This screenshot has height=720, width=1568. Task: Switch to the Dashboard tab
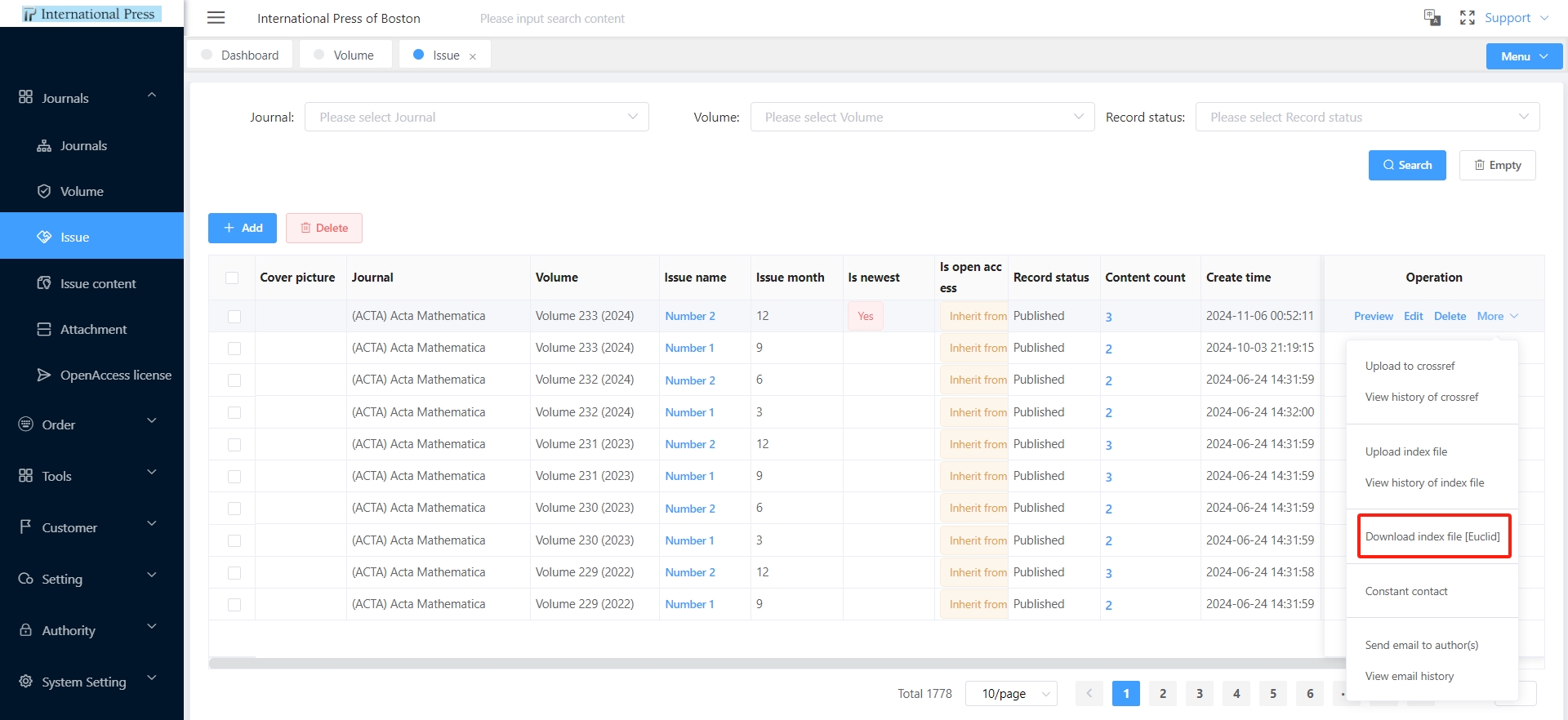pyautogui.click(x=240, y=55)
